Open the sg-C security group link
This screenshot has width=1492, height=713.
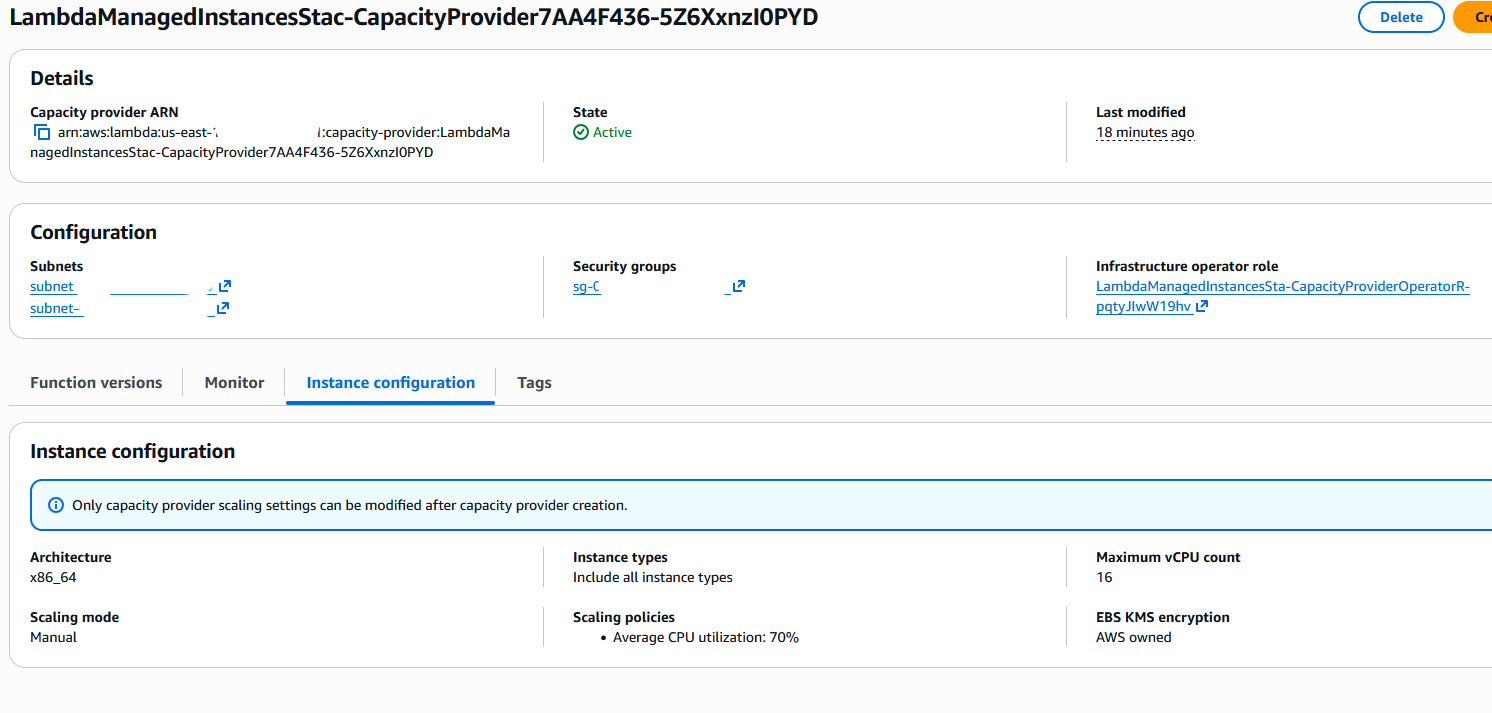[586, 286]
